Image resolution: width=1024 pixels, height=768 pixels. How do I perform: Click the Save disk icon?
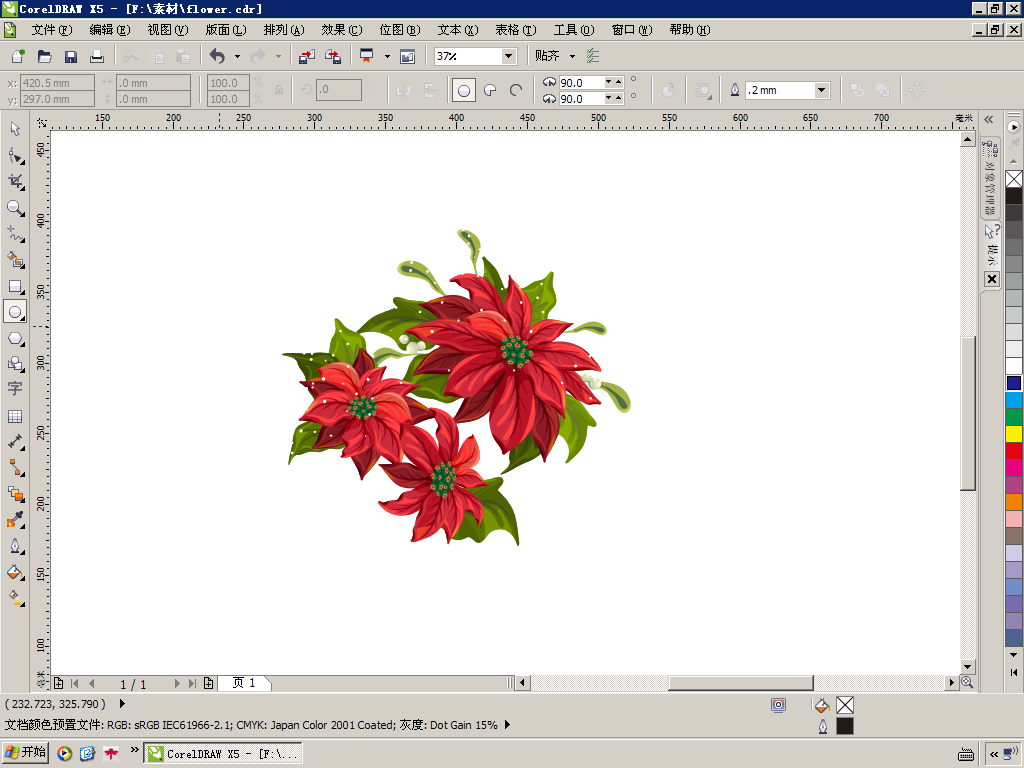71,57
